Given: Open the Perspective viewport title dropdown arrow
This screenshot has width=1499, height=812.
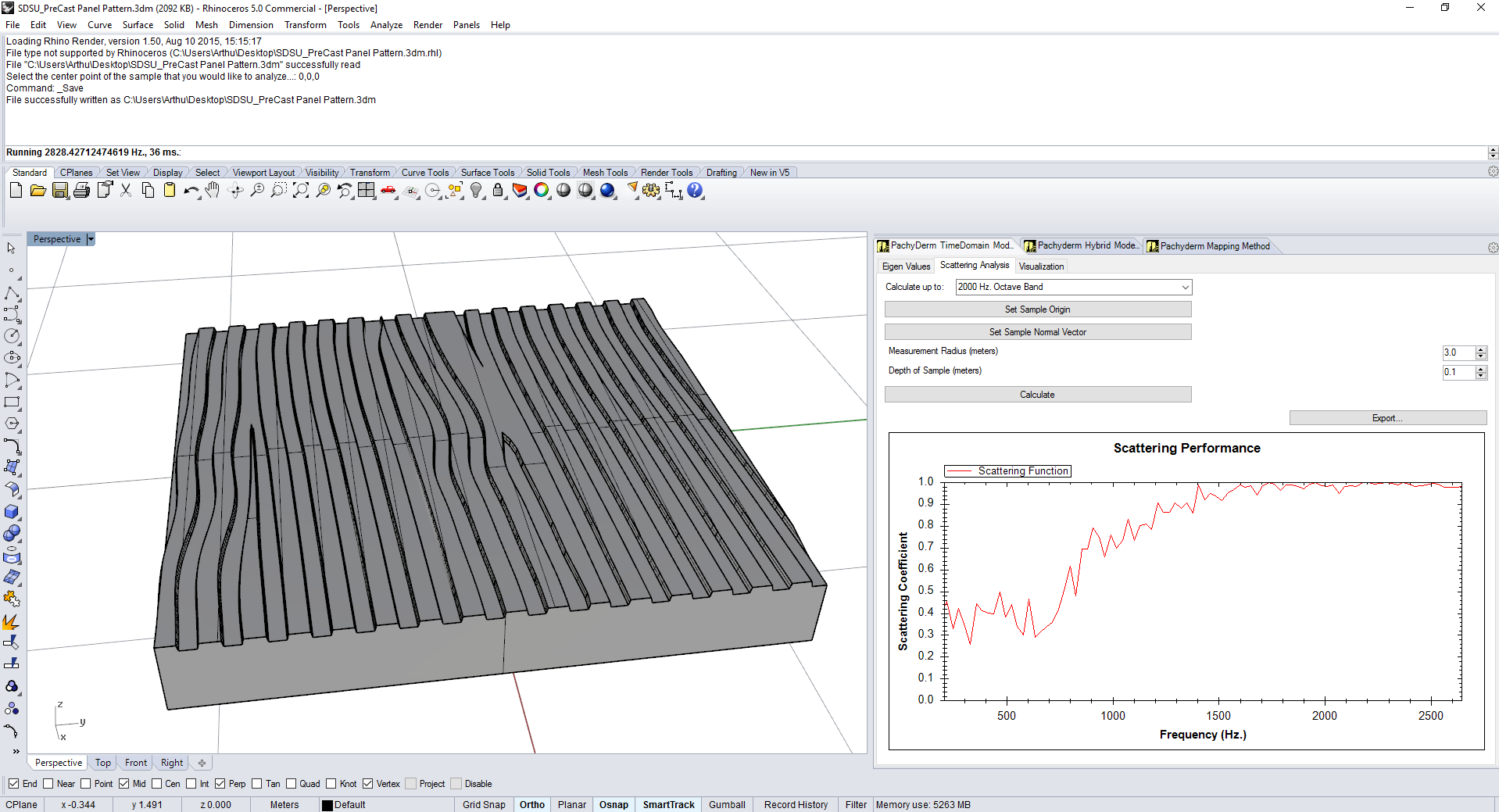Looking at the screenshot, I should [91, 239].
